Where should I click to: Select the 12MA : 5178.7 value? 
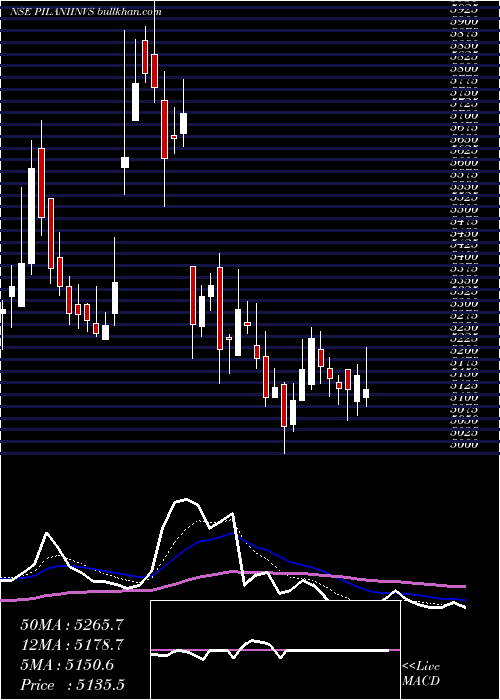click(71, 645)
